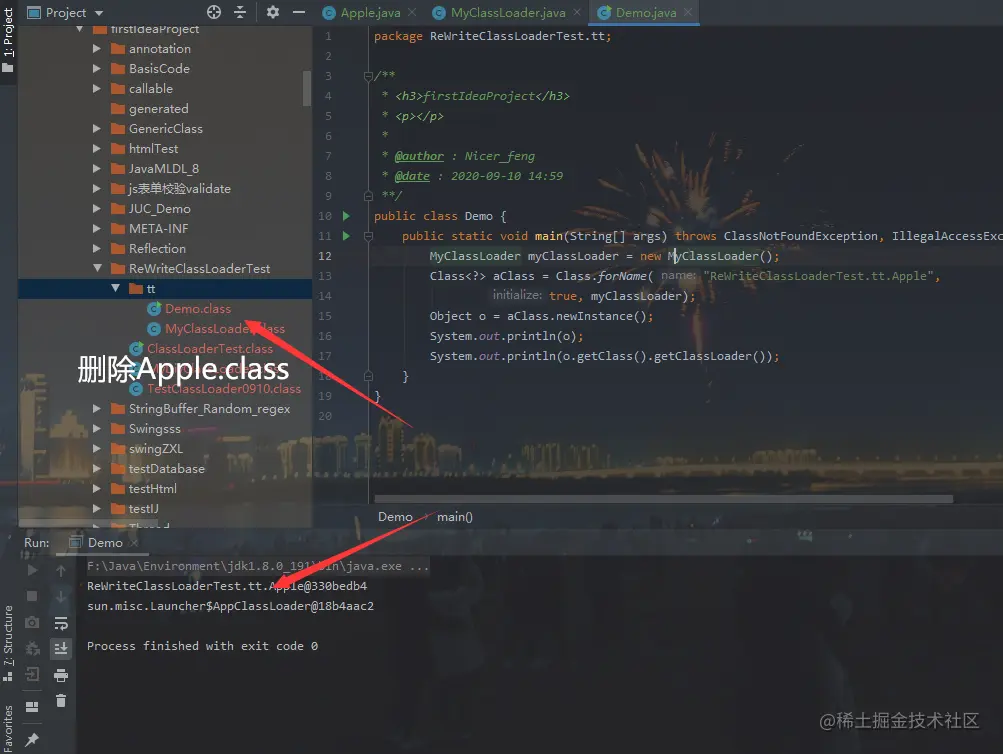Click the locate/select opened file crosshair icon

click(x=214, y=12)
